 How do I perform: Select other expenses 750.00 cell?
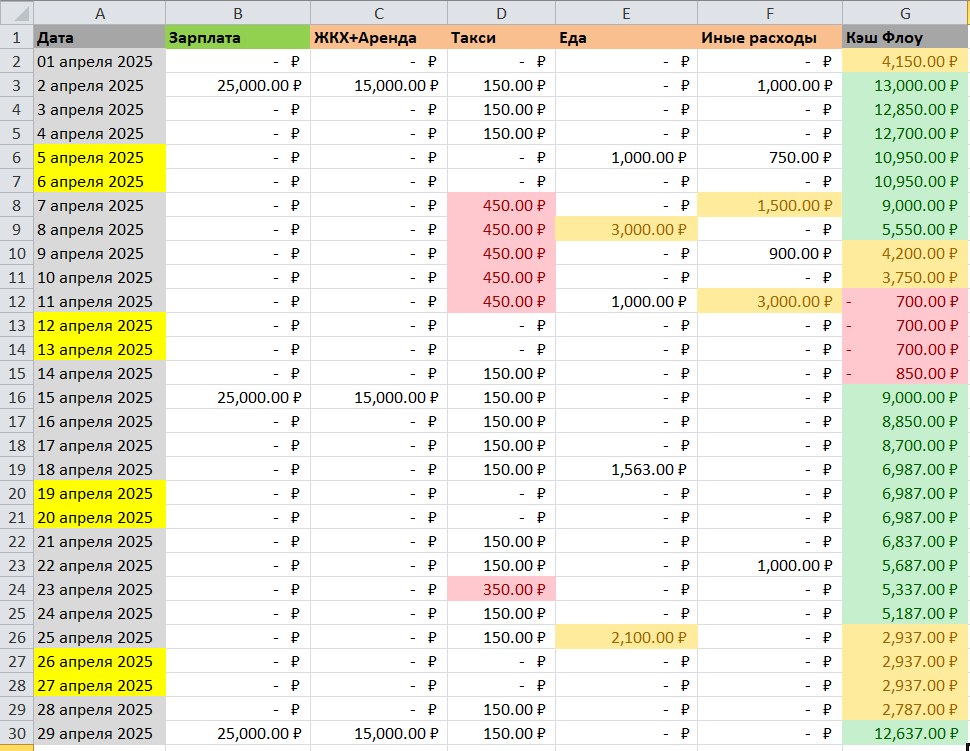coord(770,157)
